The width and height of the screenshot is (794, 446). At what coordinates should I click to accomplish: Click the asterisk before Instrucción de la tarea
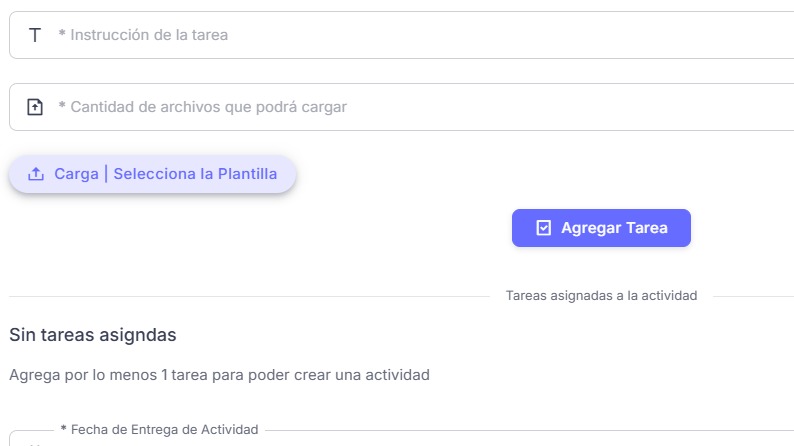pyautogui.click(x=62, y=36)
